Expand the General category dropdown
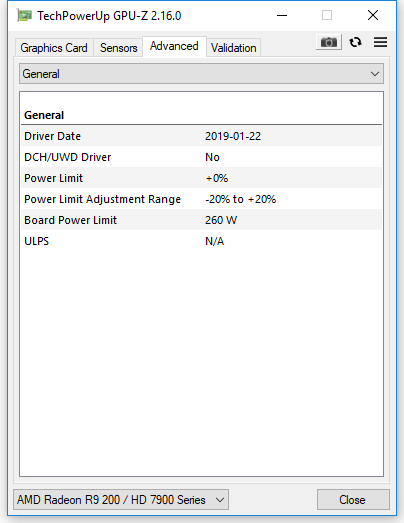 click(x=201, y=74)
